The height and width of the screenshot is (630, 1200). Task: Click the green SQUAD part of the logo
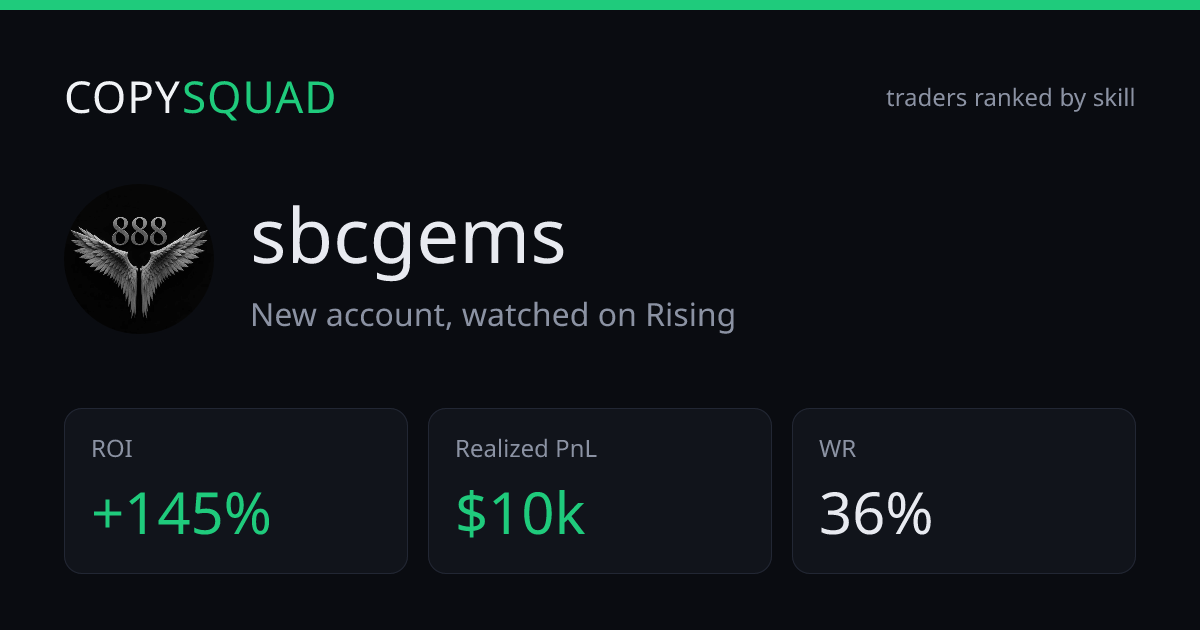(x=259, y=98)
